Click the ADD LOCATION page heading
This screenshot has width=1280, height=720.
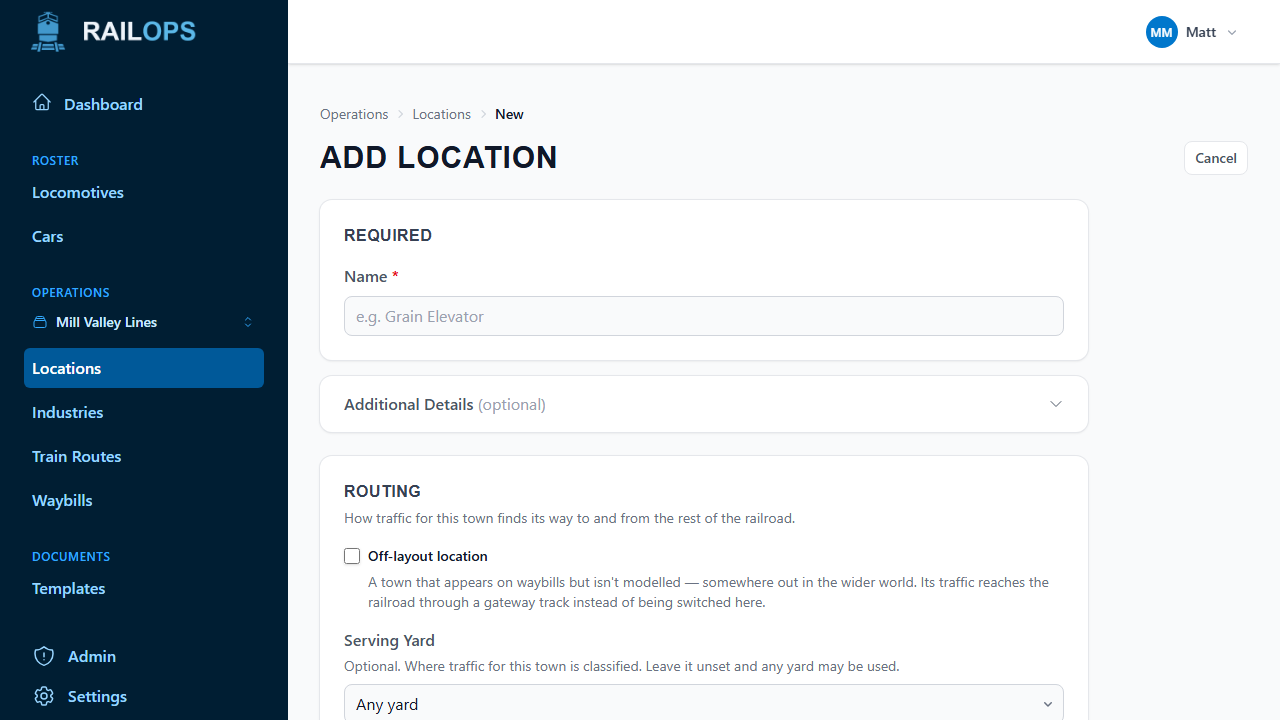[x=439, y=157]
